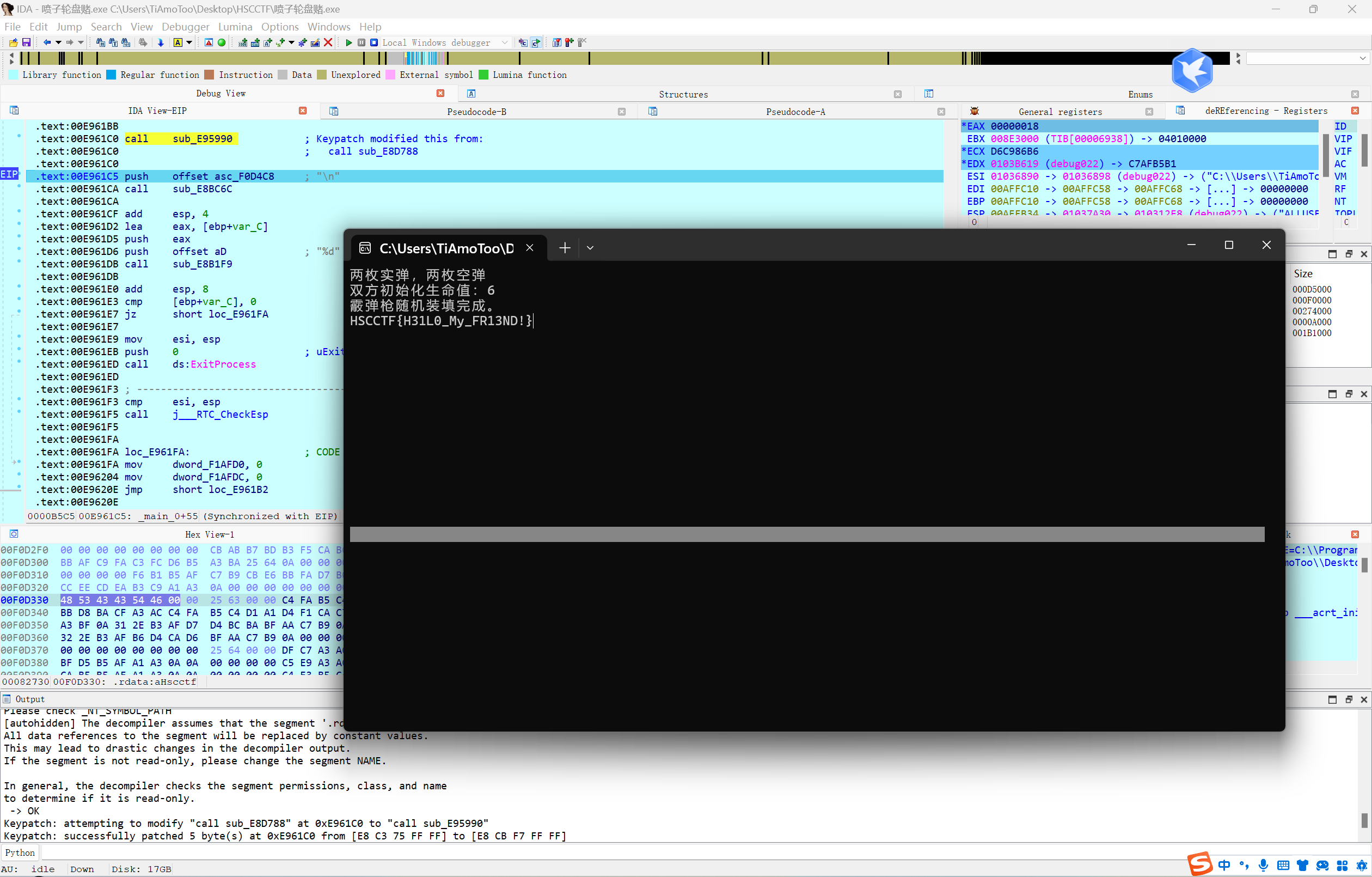The width and height of the screenshot is (1372, 877).
Task: Click the add DATA icon
Action: click(255, 43)
